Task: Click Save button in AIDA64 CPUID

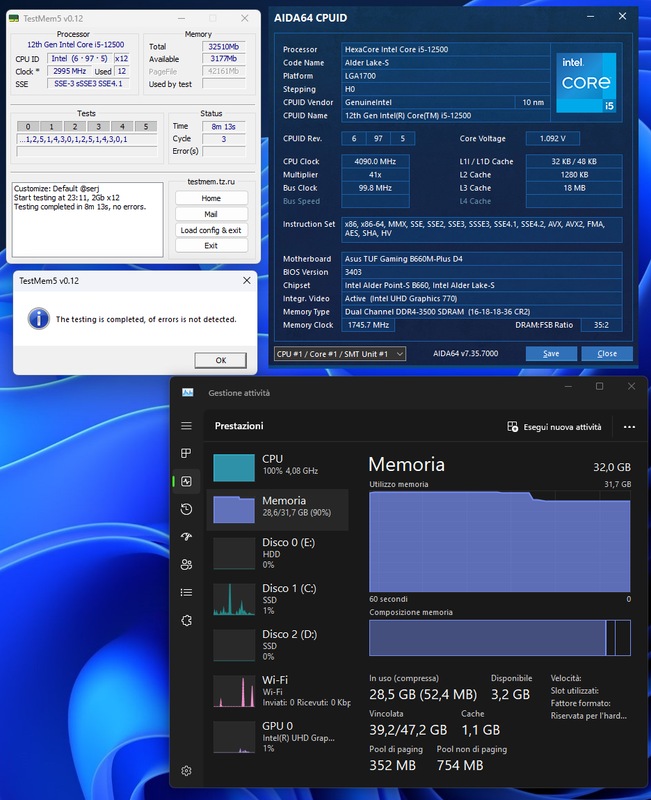Action: pyautogui.click(x=551, y=354)
